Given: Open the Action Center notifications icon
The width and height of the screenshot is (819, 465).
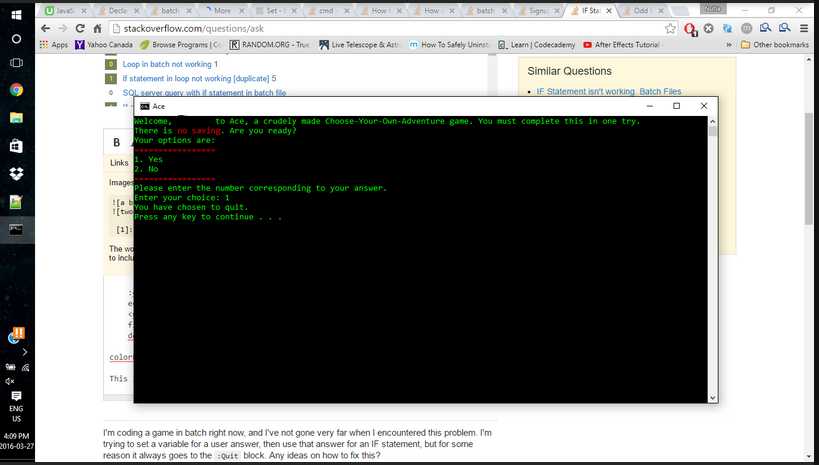Looking at the screenshot, I should tap(17, 396).
